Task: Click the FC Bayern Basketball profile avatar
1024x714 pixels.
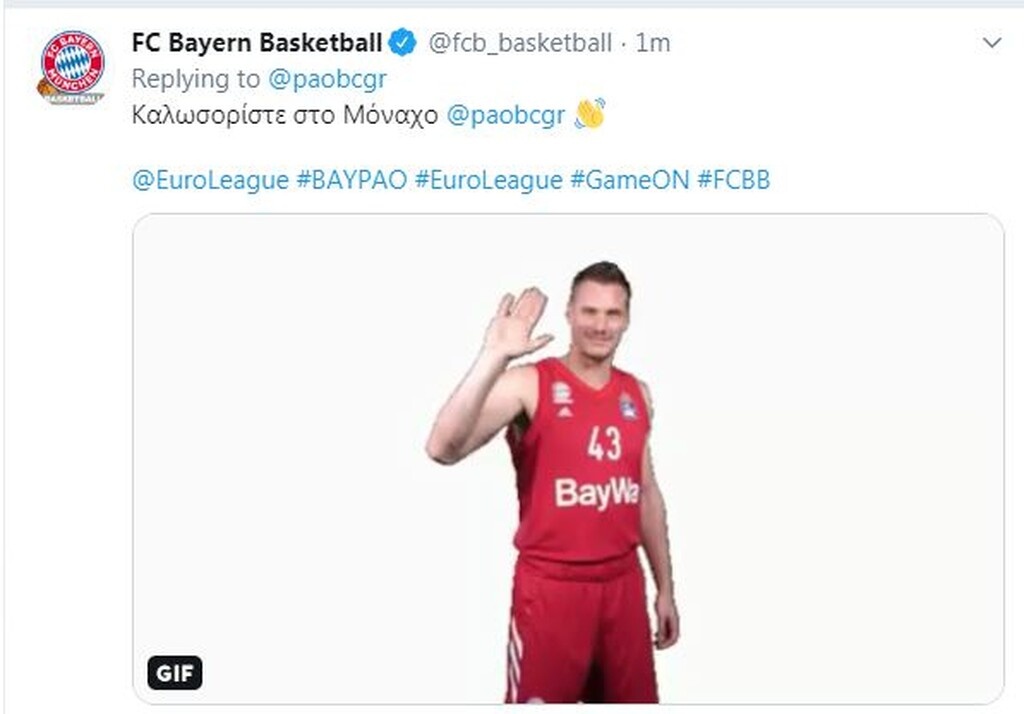Action: coord(71,68)
